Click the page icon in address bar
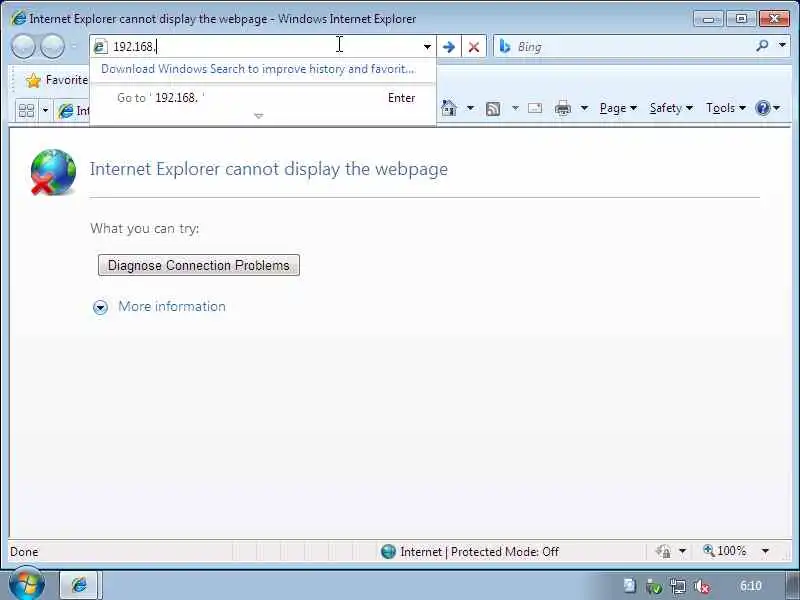Screen dimensions: 800x600 (100, 47)
